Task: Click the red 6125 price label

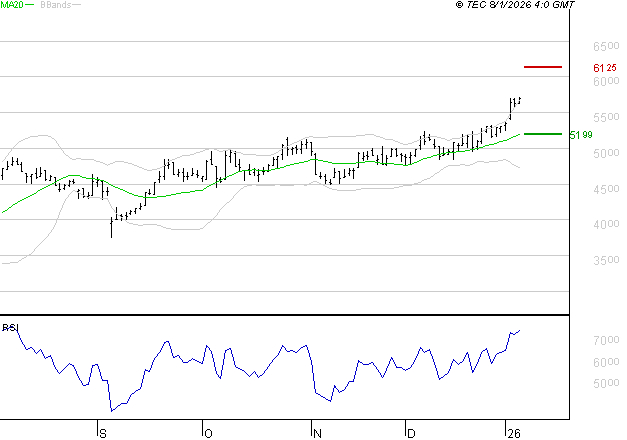Action: pyautogui.click(x=605, y=68)
